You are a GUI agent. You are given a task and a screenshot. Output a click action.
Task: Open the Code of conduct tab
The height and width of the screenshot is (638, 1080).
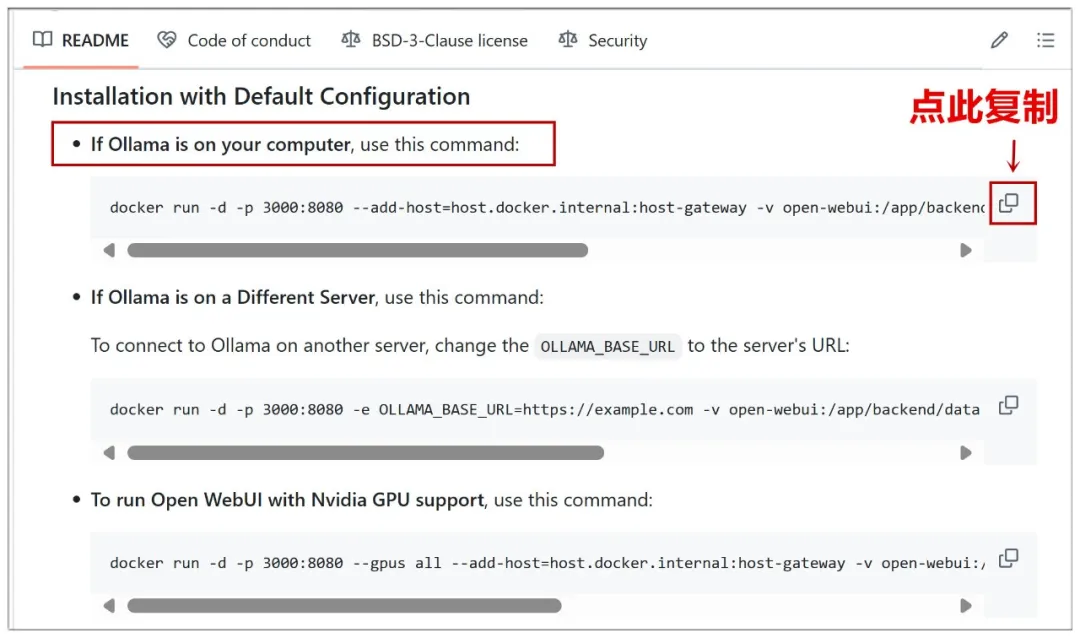pyautogui.click(x=249, y=41)
